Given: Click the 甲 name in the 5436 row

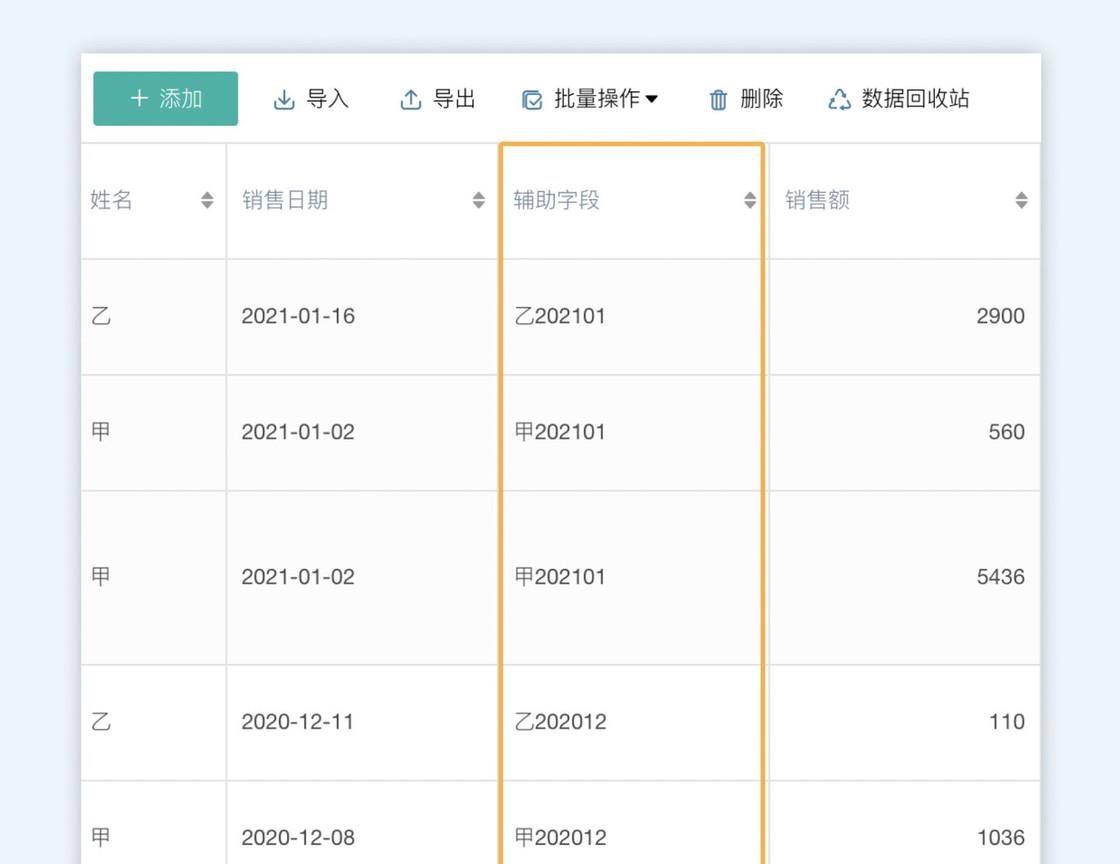Looking at the screenshot, I should [x=101, y=576].
